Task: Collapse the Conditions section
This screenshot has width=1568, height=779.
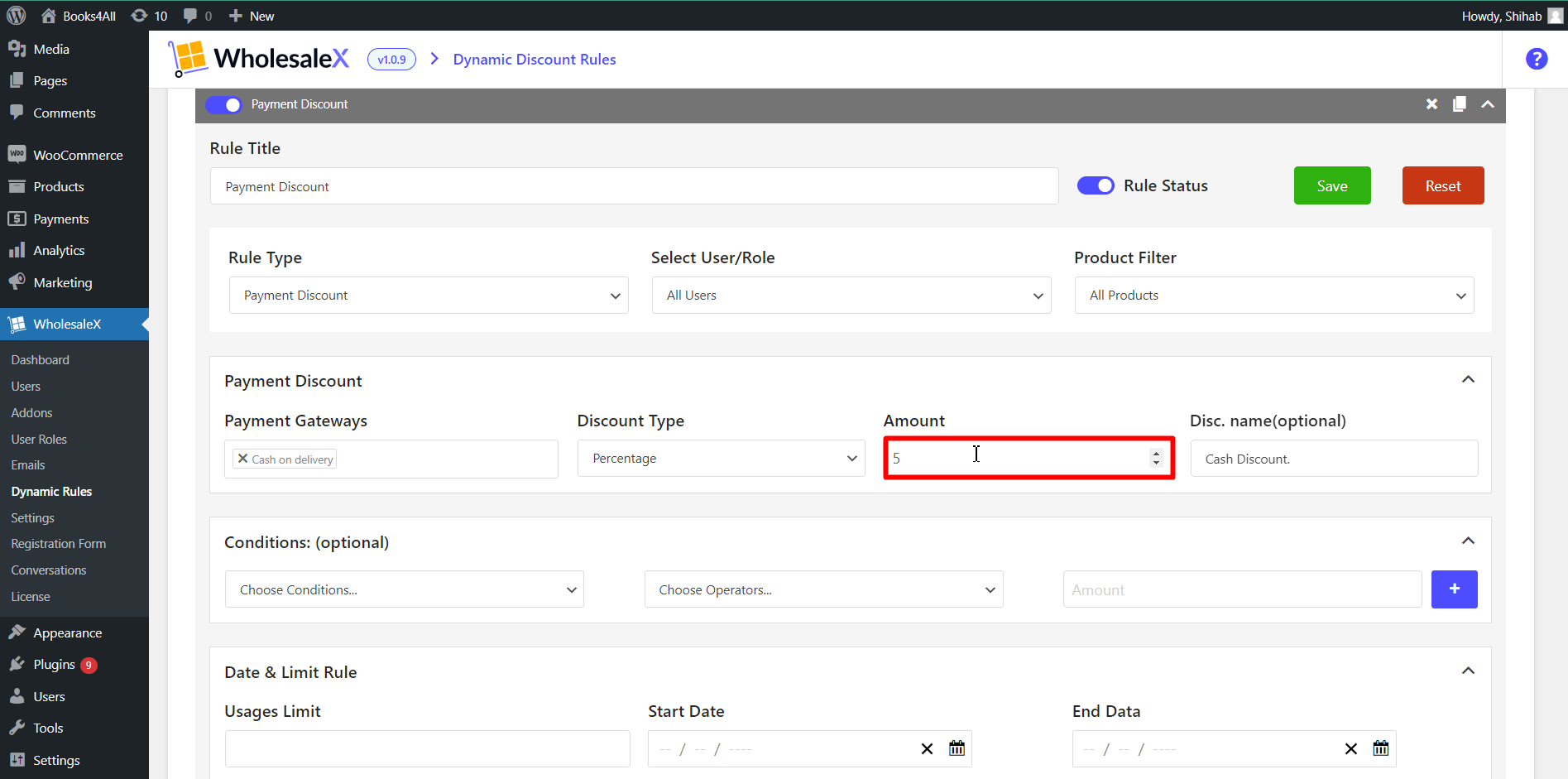Action: coord(1468,541)
